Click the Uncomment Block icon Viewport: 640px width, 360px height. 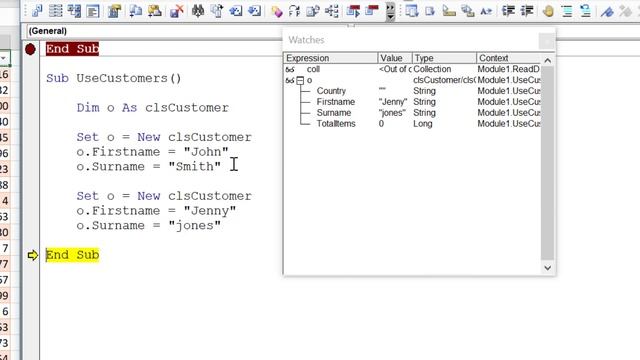pyautogui.click(x=585, y=11)
